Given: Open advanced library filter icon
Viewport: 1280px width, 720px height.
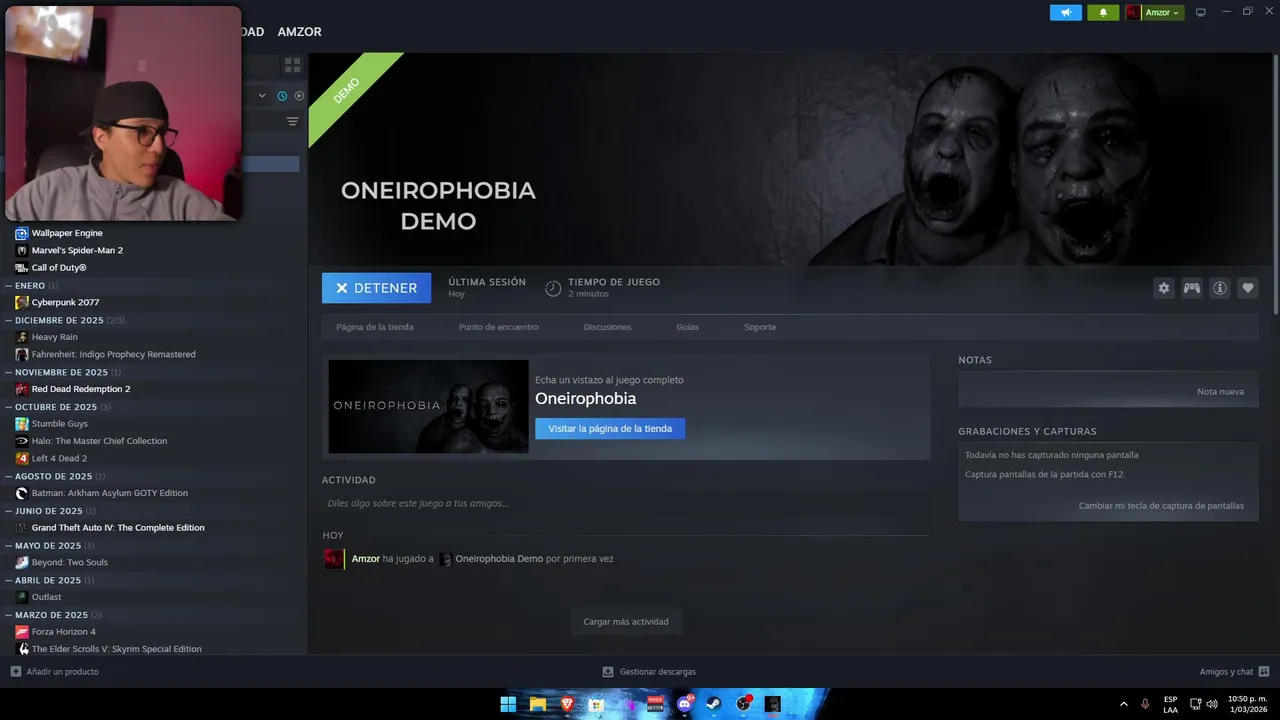Looking at the screenshot, I should [x=292, y=121].
